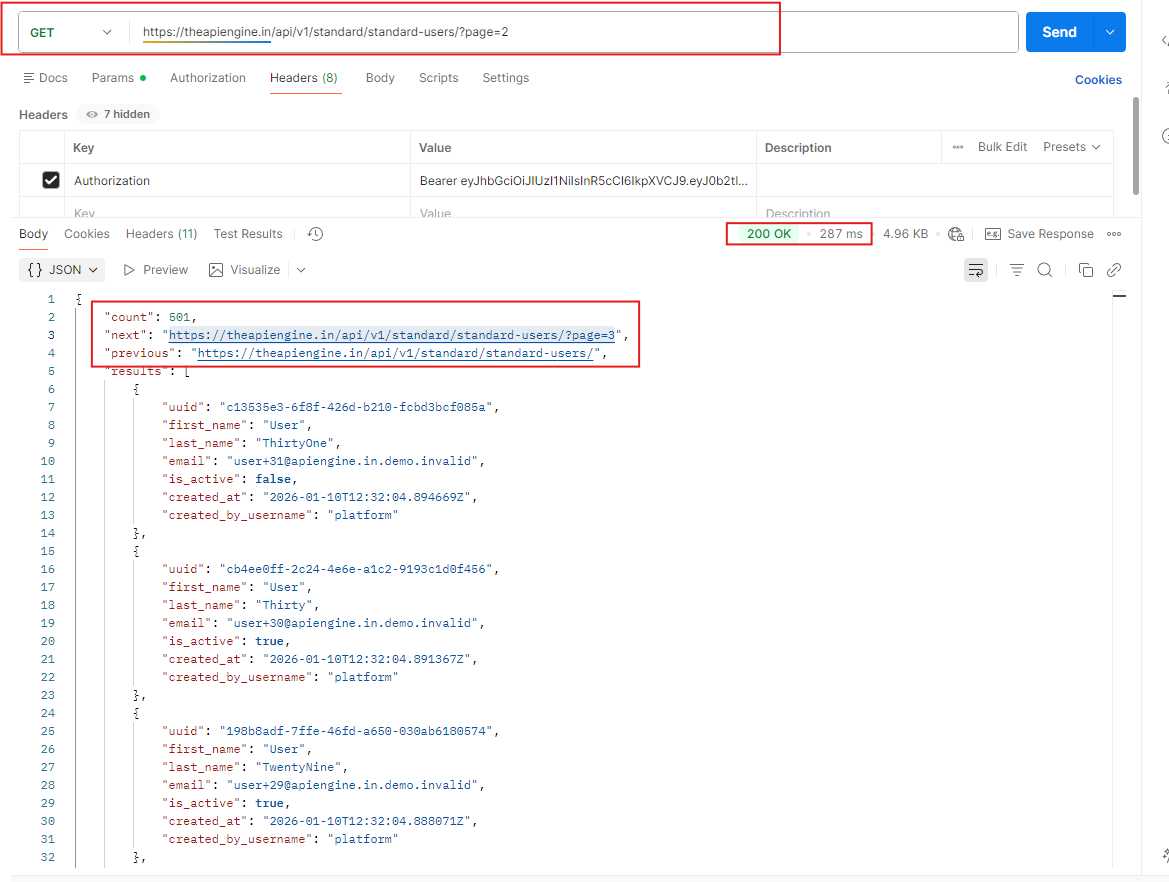
Task: Toggle word wrap in response viewer
Action: (x=975, y=270)
